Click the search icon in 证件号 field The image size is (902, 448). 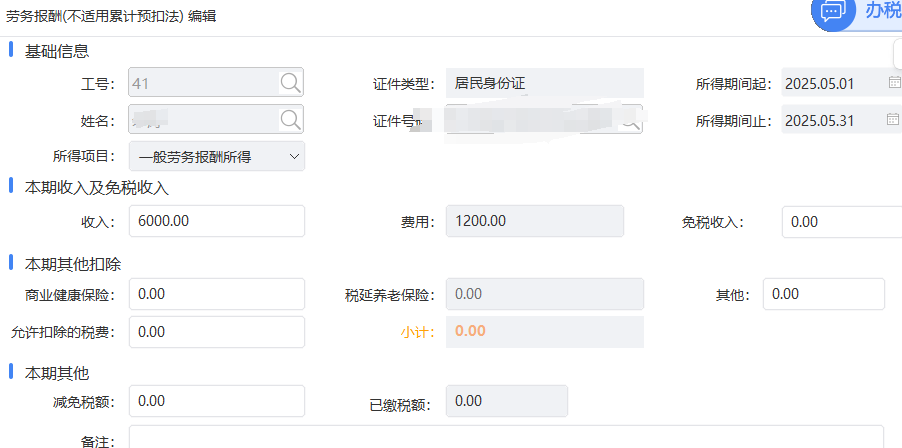pos(631,120)
